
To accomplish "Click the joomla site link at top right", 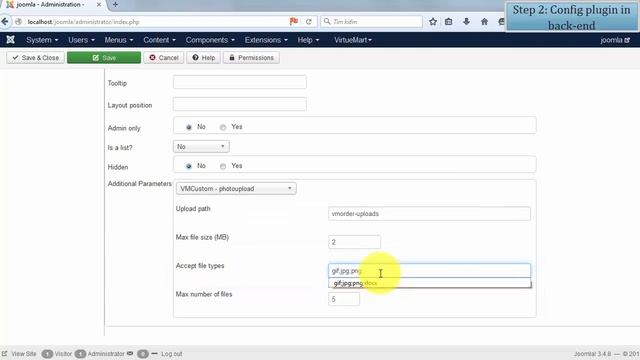I will coord(615,40).
